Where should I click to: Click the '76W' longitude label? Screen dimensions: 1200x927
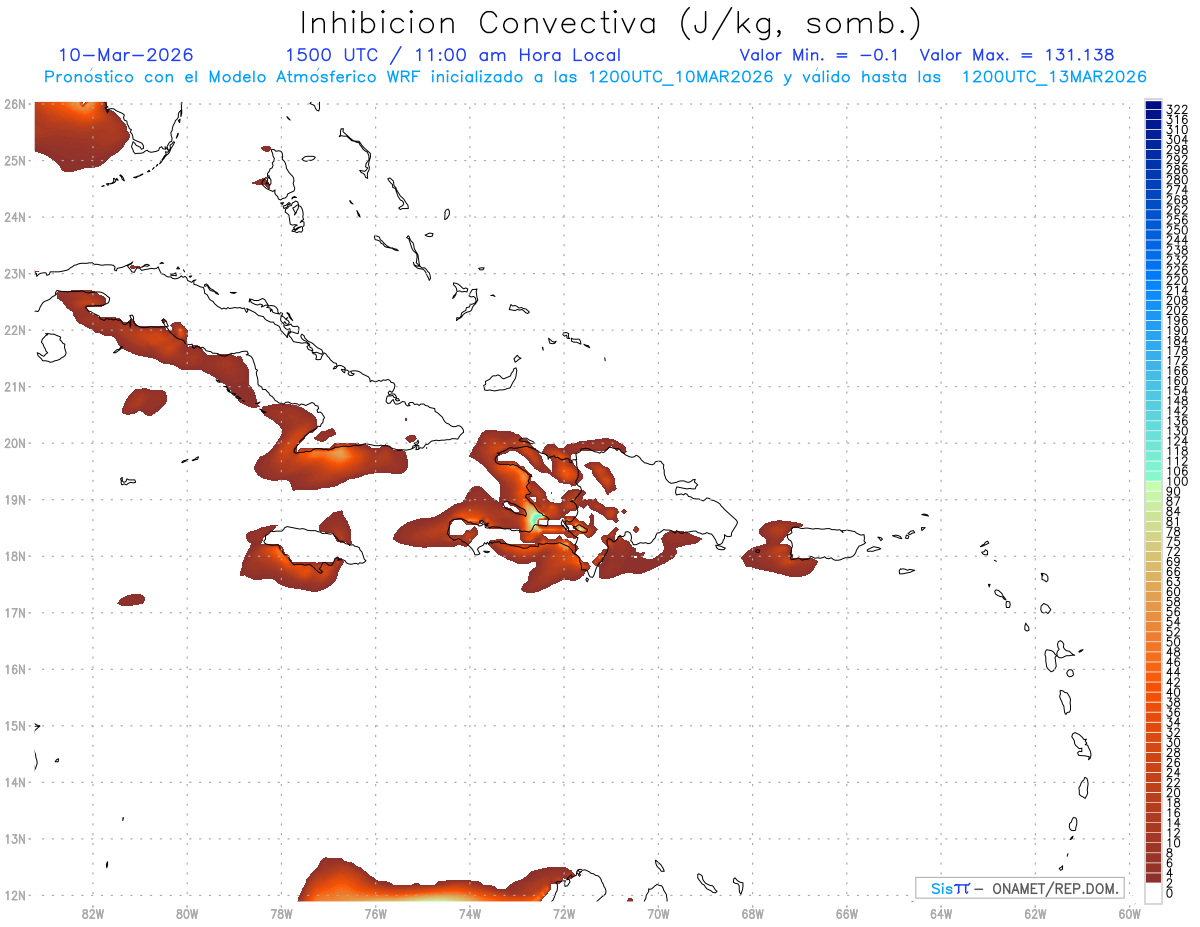375,913
